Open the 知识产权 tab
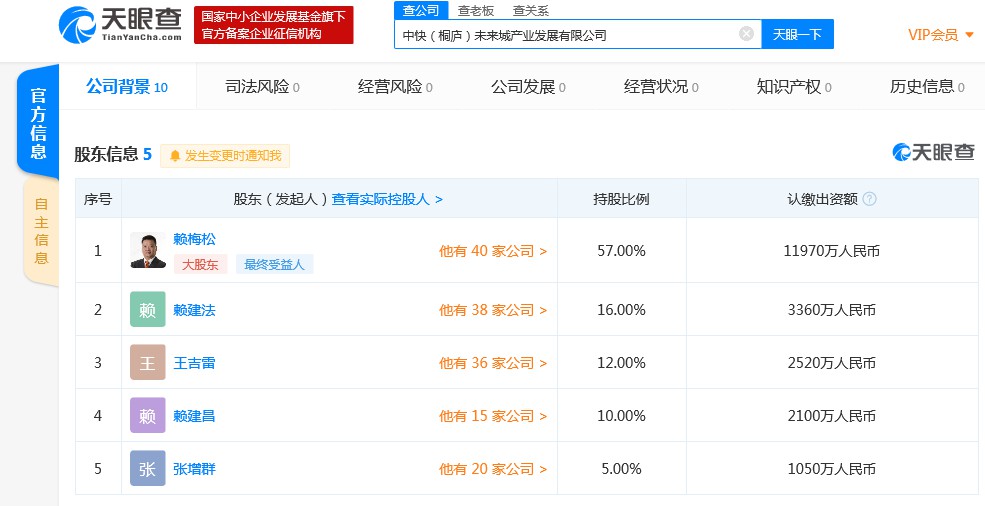Screen dimensions: 985x506 [794, 87]
